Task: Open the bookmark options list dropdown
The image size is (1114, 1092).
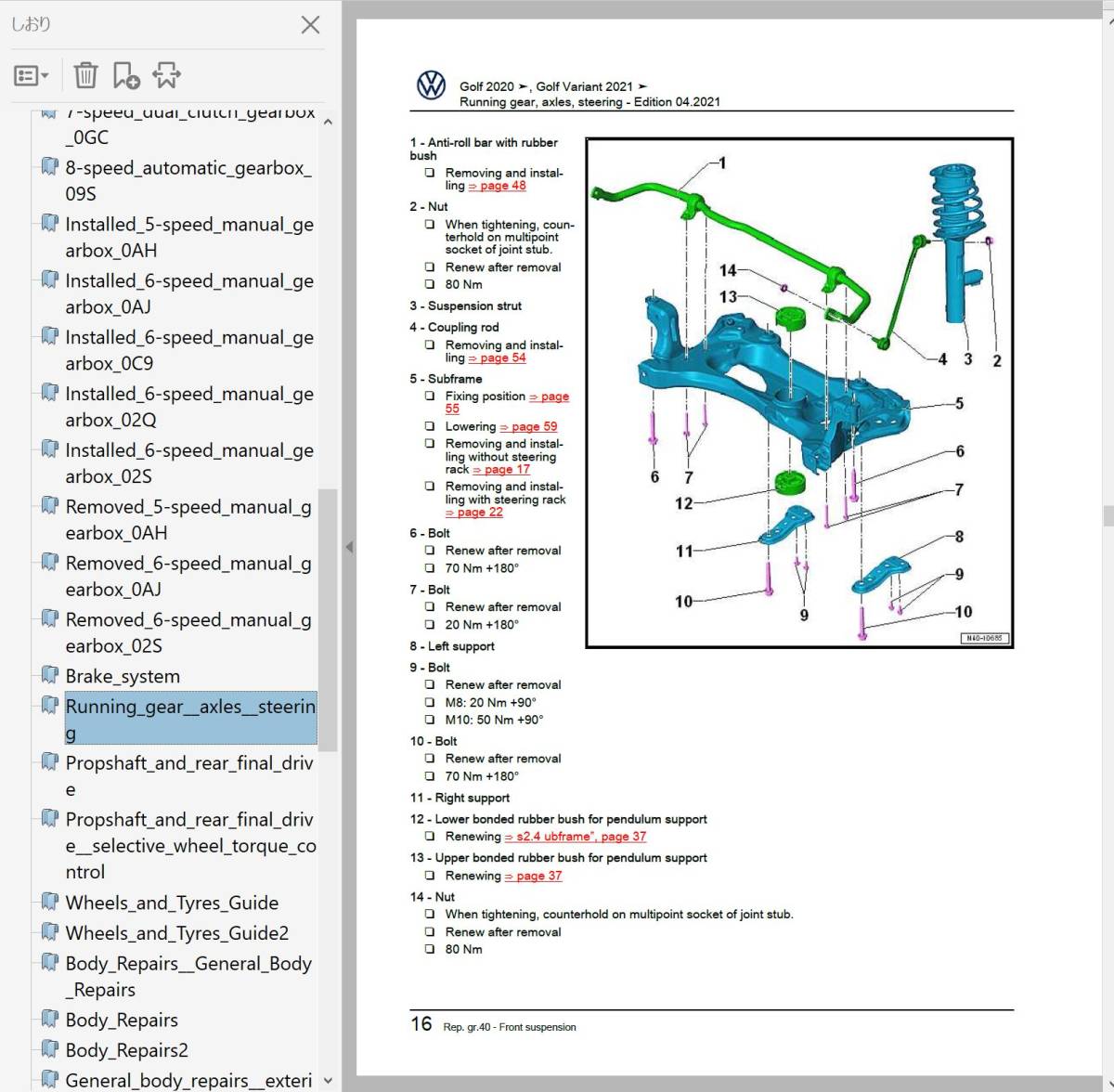Action: [32, 75]
